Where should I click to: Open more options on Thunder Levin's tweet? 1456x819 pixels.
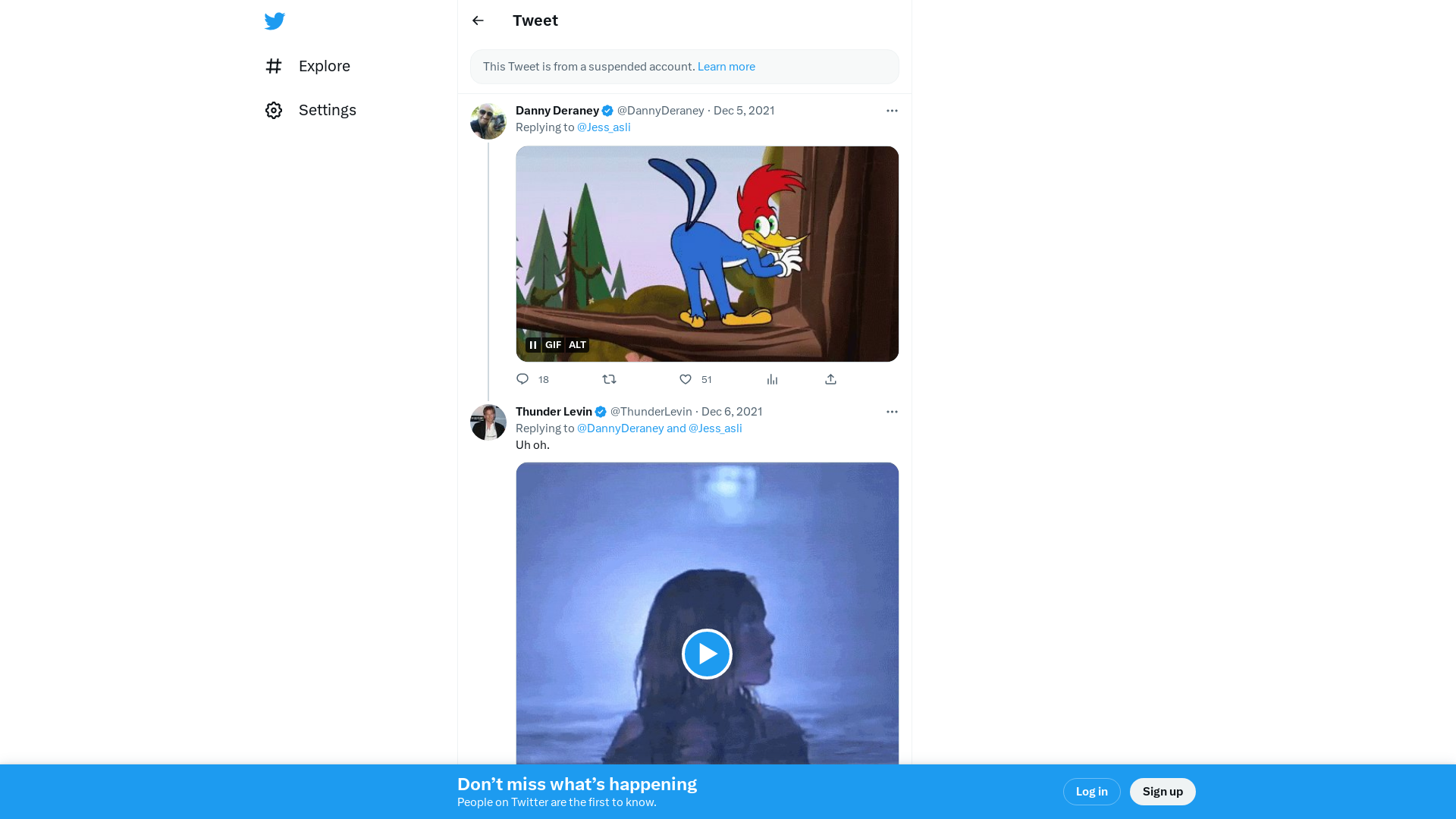892,412
